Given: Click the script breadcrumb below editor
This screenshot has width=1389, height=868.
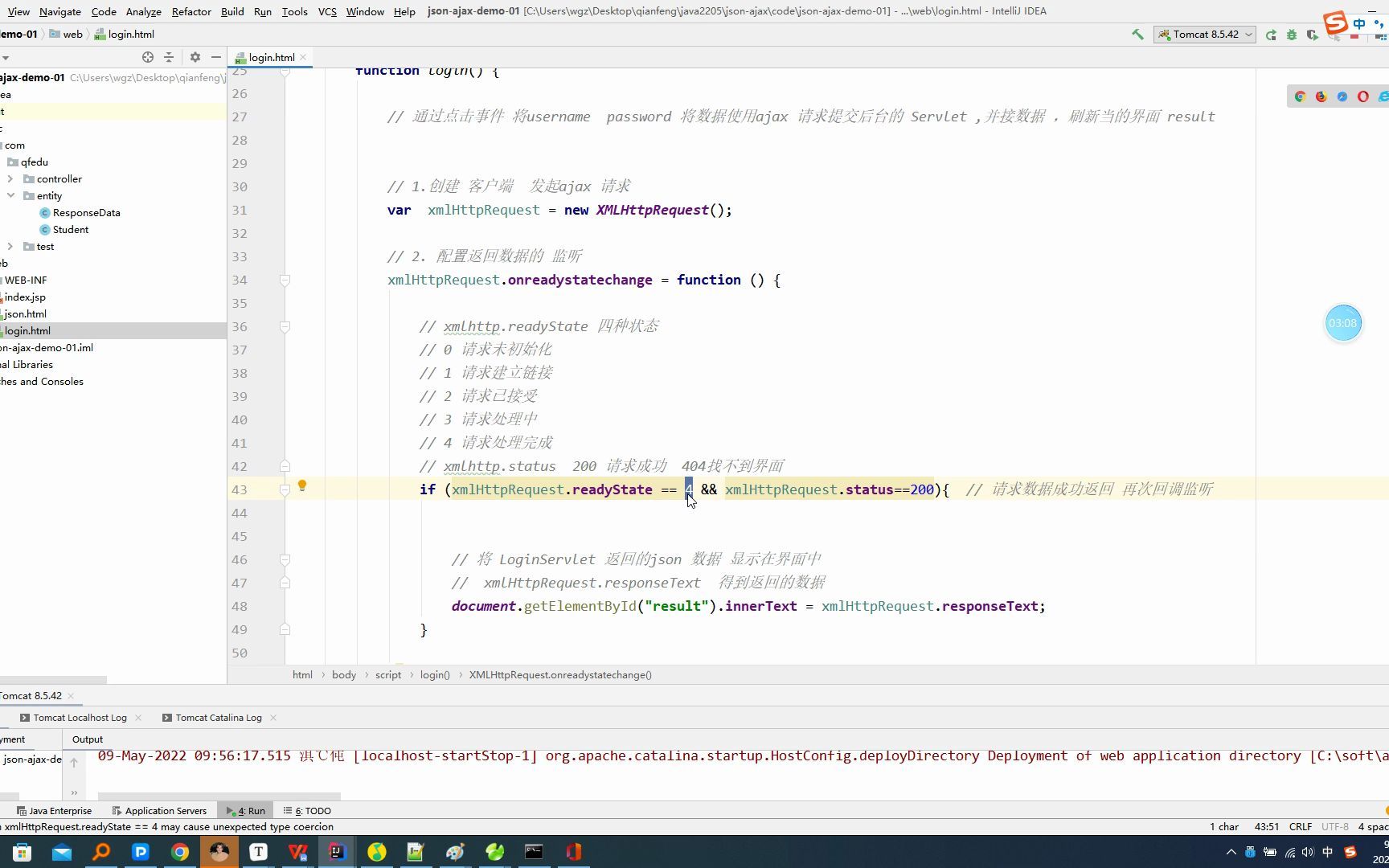Looking at the screenshot, I should point(388,675).
